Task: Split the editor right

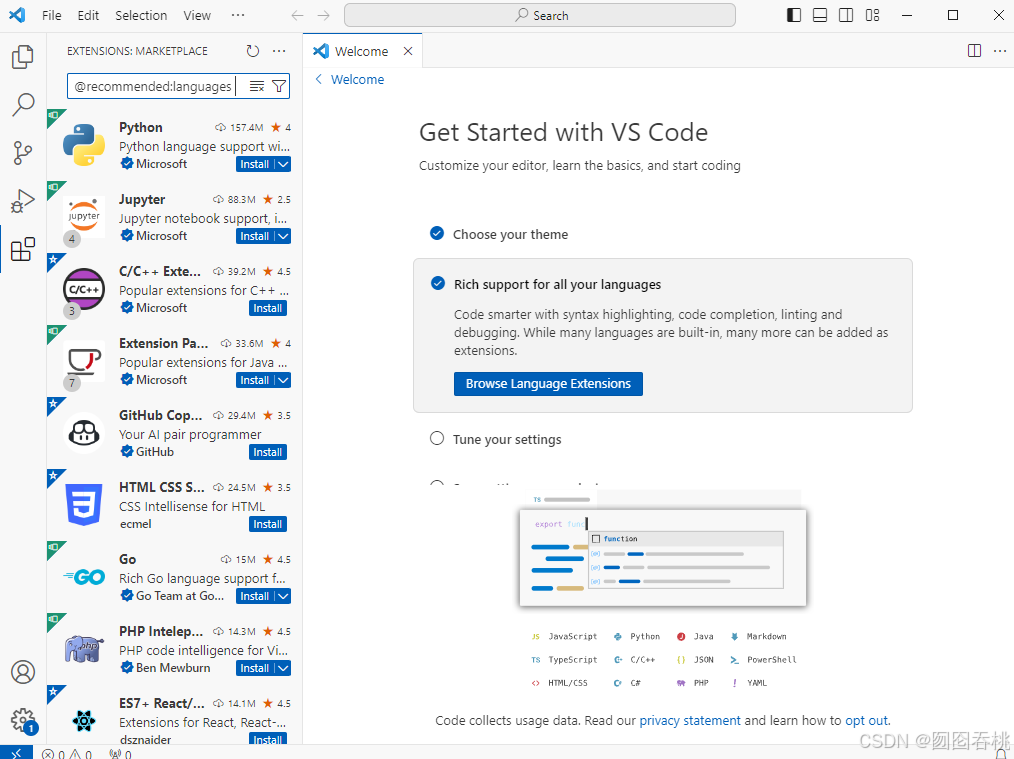Action: pos(975,51)
